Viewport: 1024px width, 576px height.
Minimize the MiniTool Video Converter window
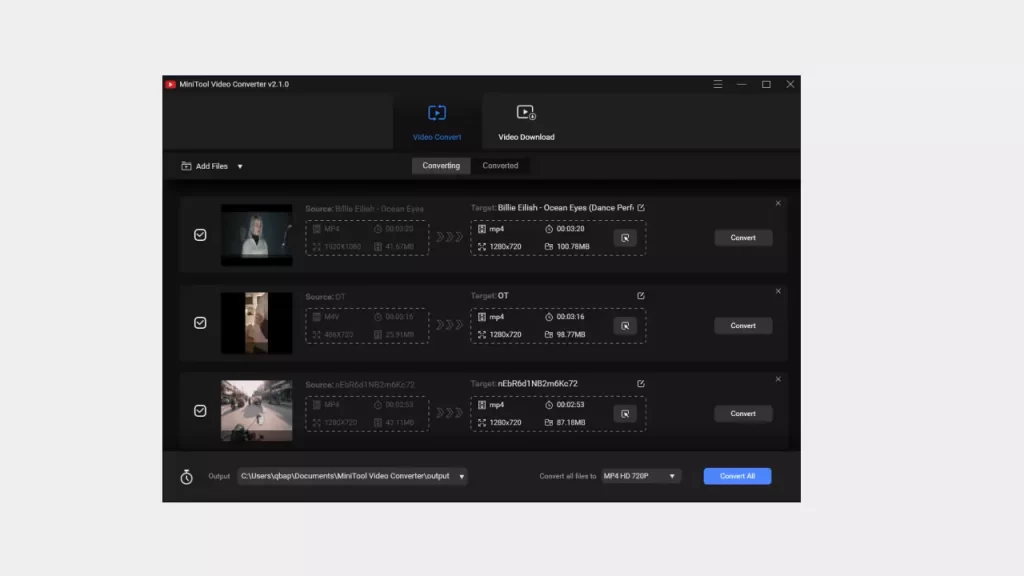coord(741,84)
